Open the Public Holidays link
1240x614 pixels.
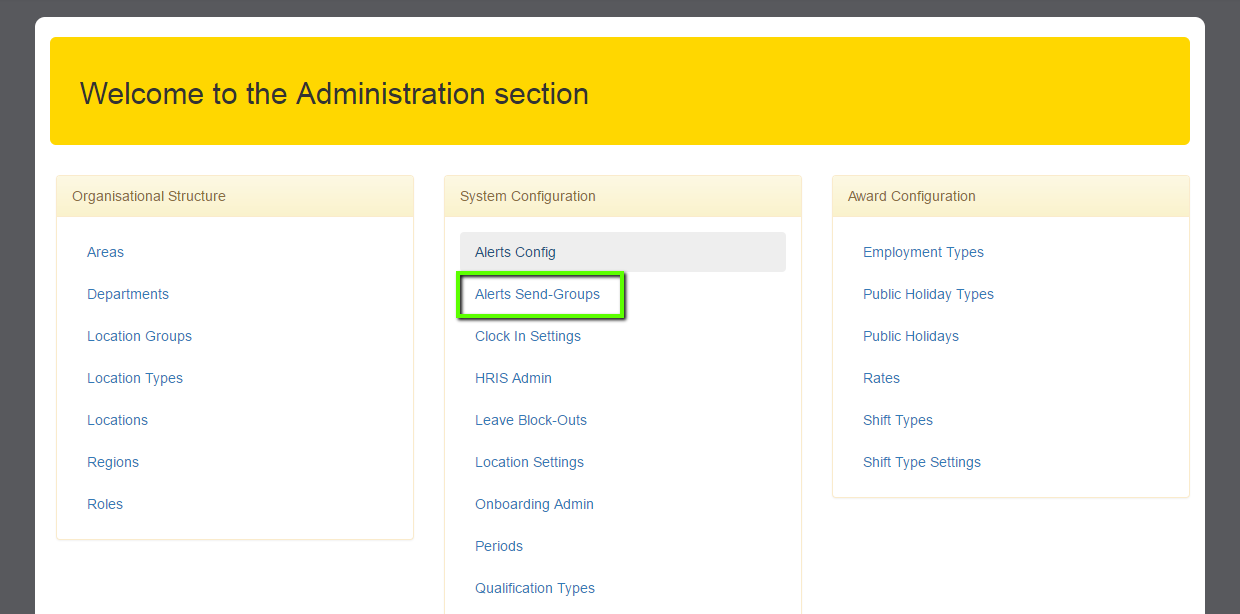click(911, 336)
